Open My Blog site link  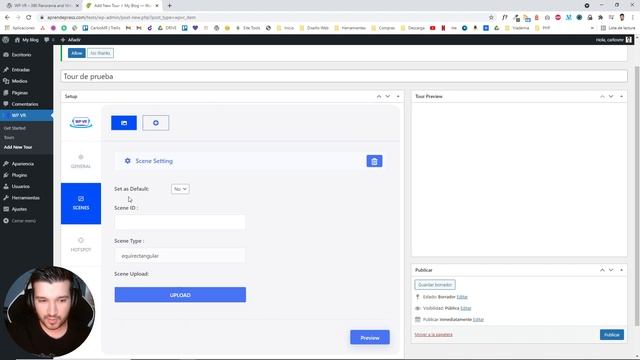click(27, 40)
